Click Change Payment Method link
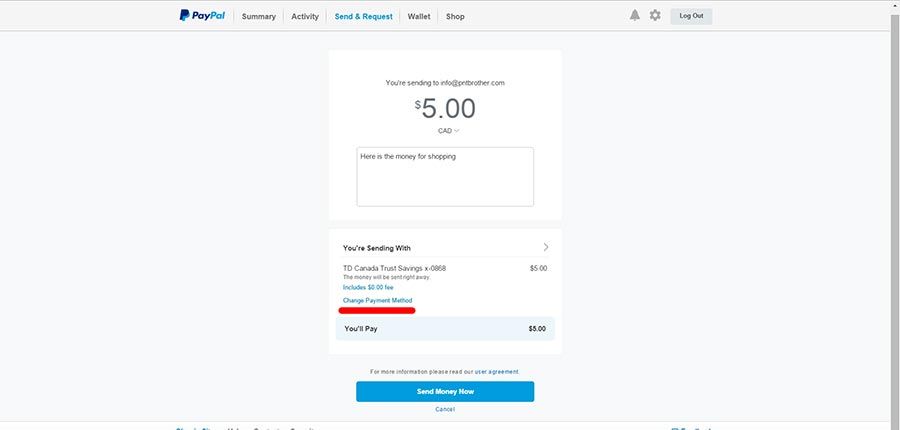This screenshot has width=900, height=430. pos(377,300)
